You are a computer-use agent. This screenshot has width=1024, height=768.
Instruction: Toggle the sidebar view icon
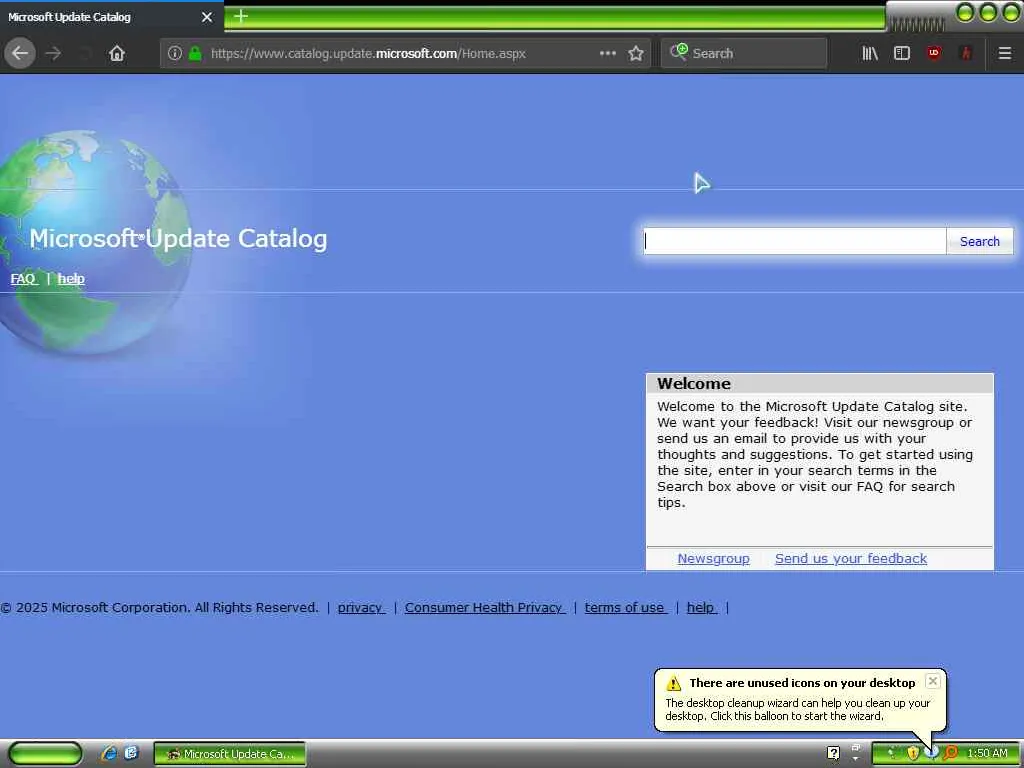(901, 54)
